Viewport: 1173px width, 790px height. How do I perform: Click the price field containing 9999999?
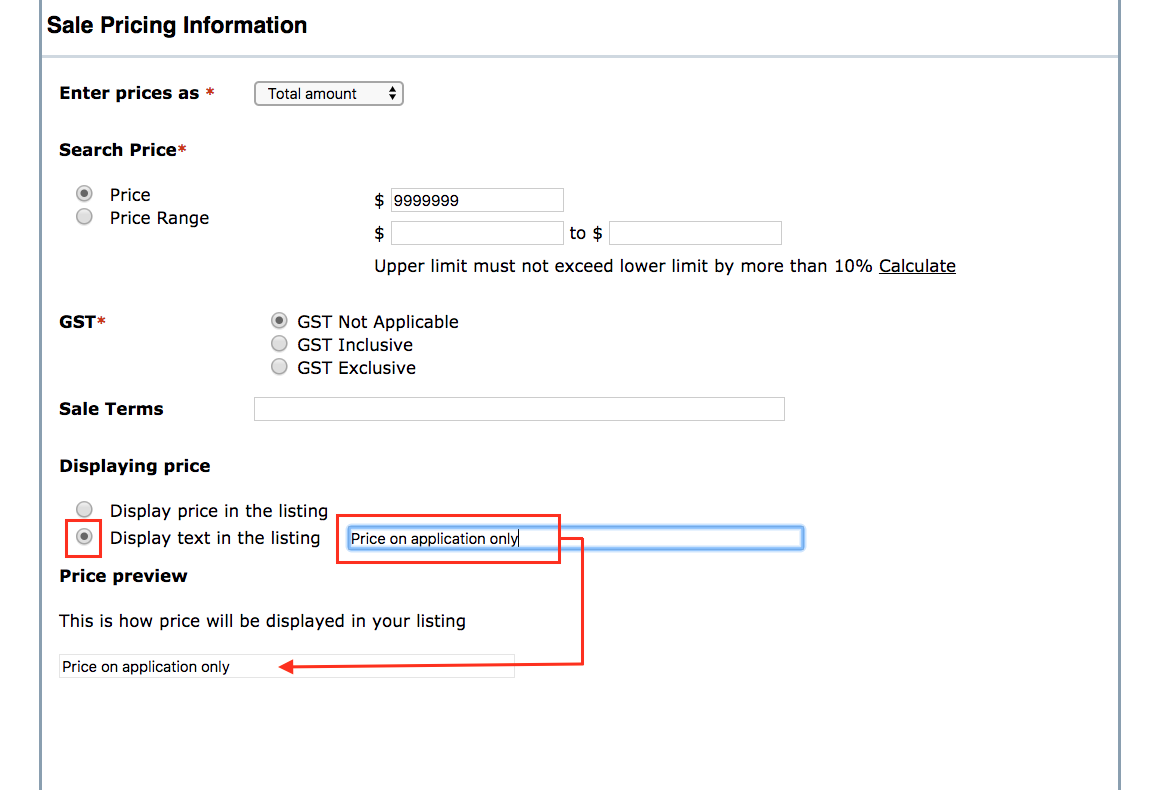point(477,200)
